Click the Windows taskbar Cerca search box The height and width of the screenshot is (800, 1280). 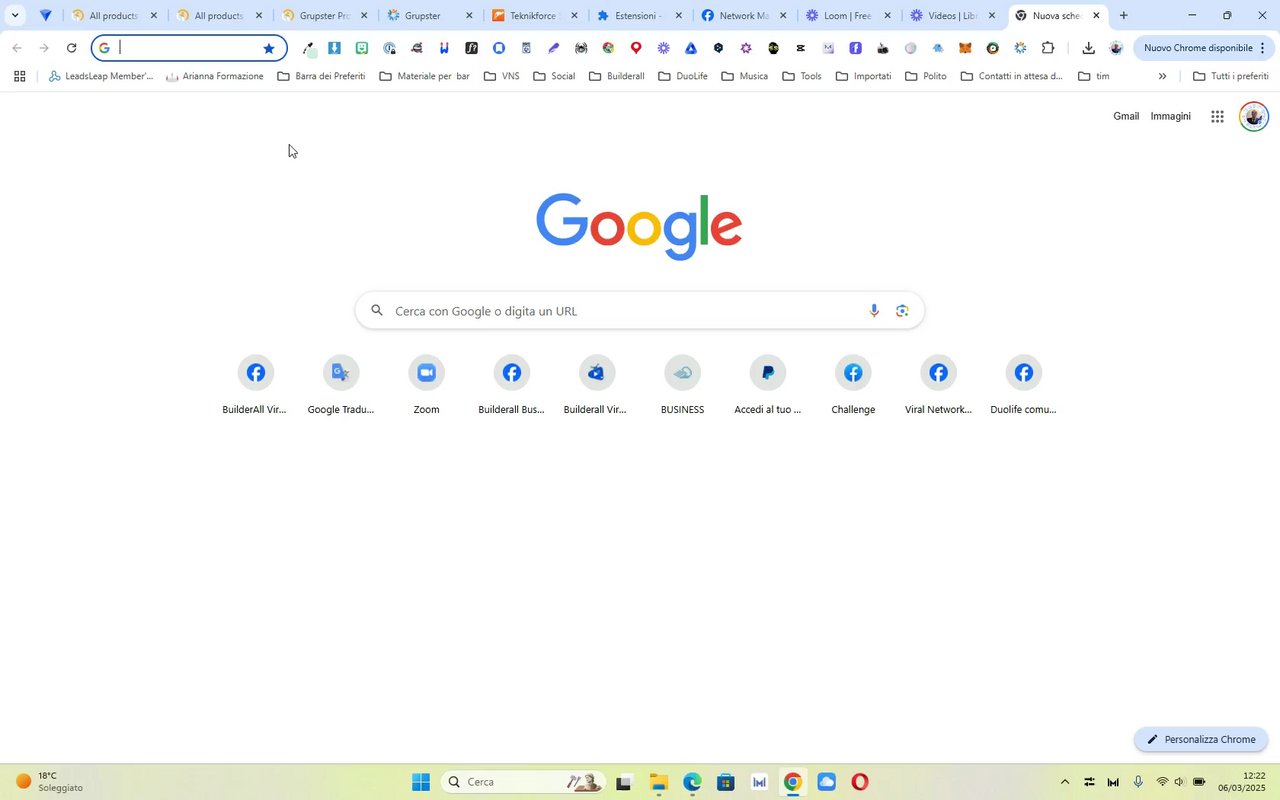(x=523, y=782)
